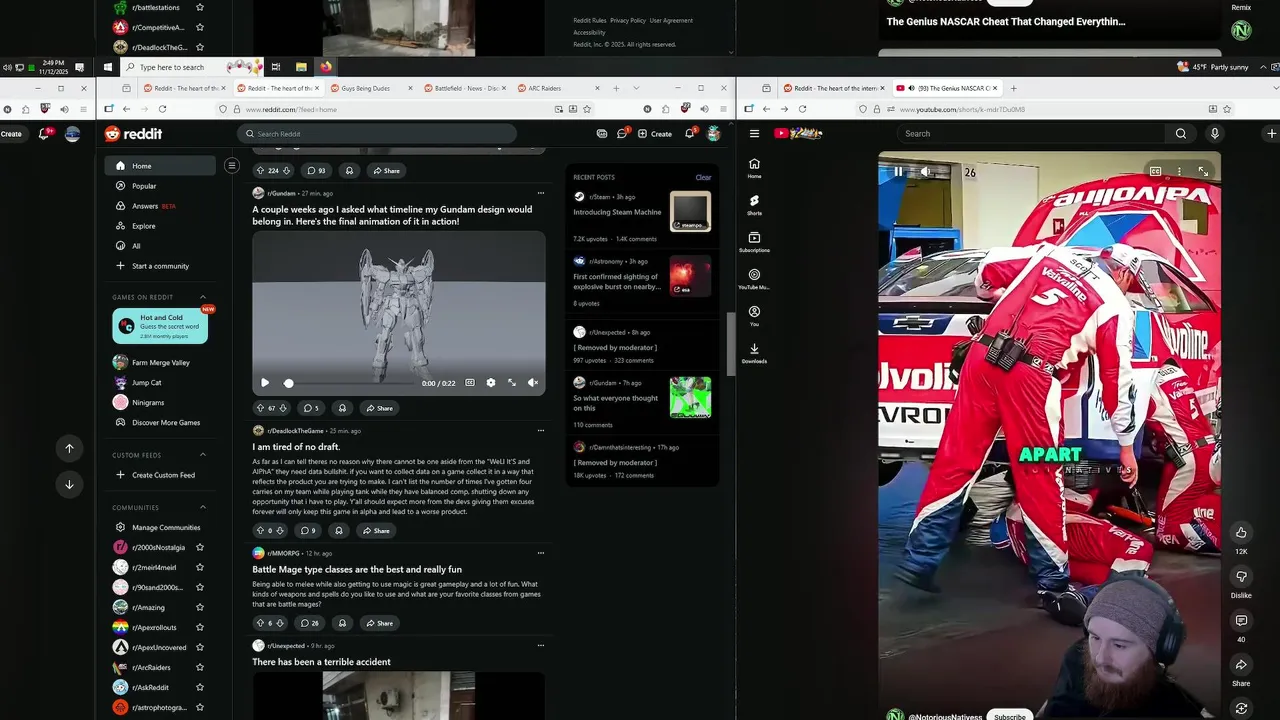1280x720 pixels.
Task: Bookmark Reddit page with star icon
Action: tap(587, 109)
